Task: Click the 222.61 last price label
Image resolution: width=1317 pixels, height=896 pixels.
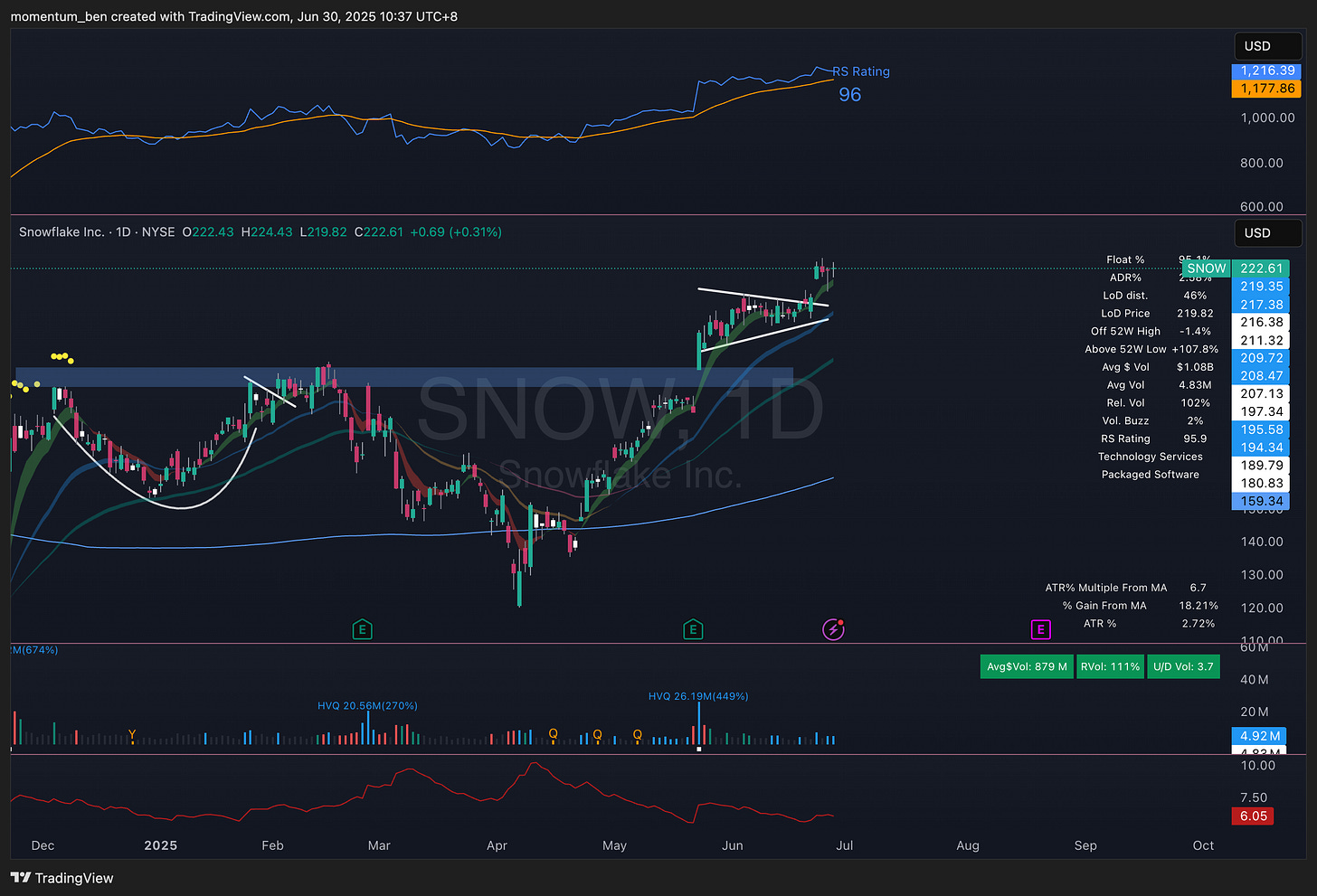Action: pos(1261,269)
